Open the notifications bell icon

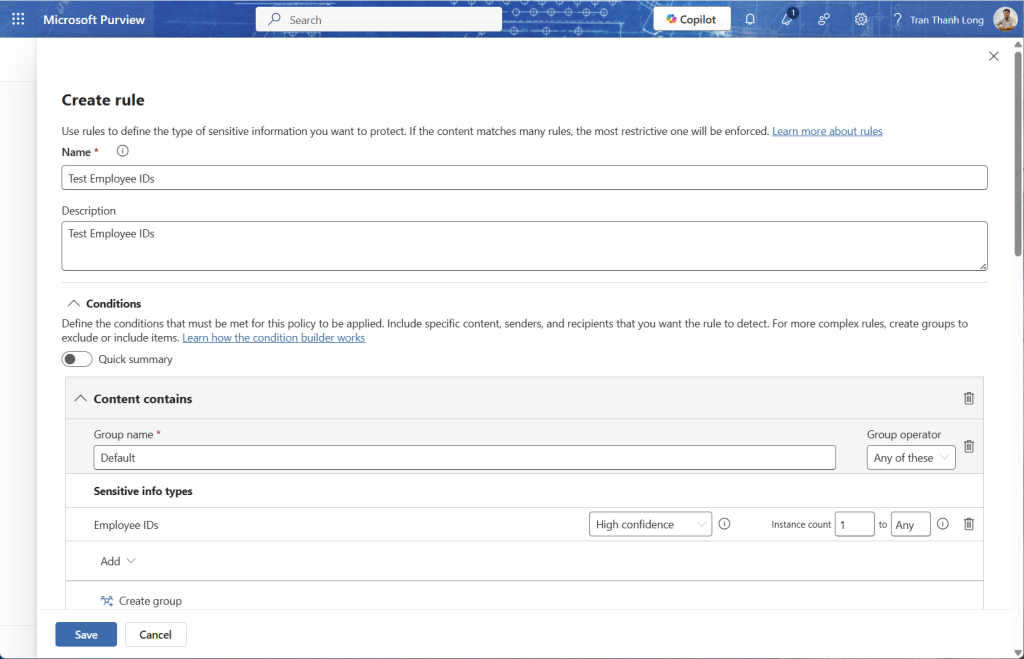[750, 19]
